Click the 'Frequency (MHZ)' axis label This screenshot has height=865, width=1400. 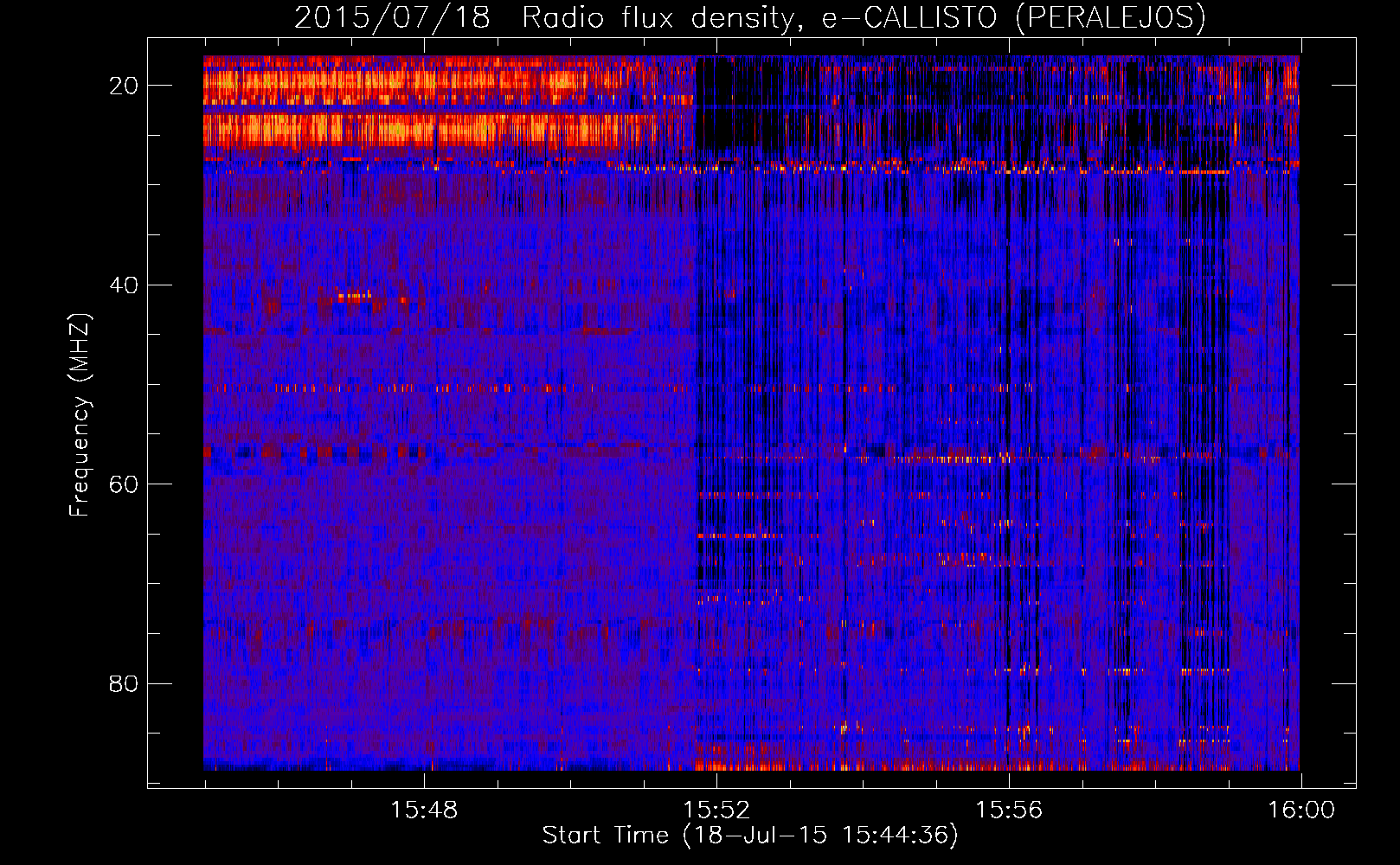tap(80, 414)
